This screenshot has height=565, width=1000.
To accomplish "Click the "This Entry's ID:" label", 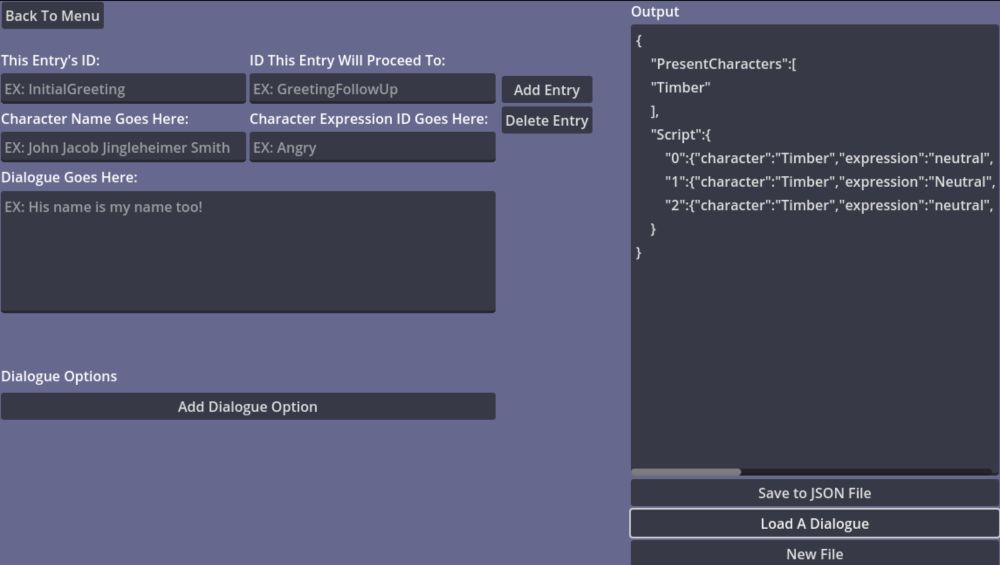I will pyautogui.click(x=50, y=61).
